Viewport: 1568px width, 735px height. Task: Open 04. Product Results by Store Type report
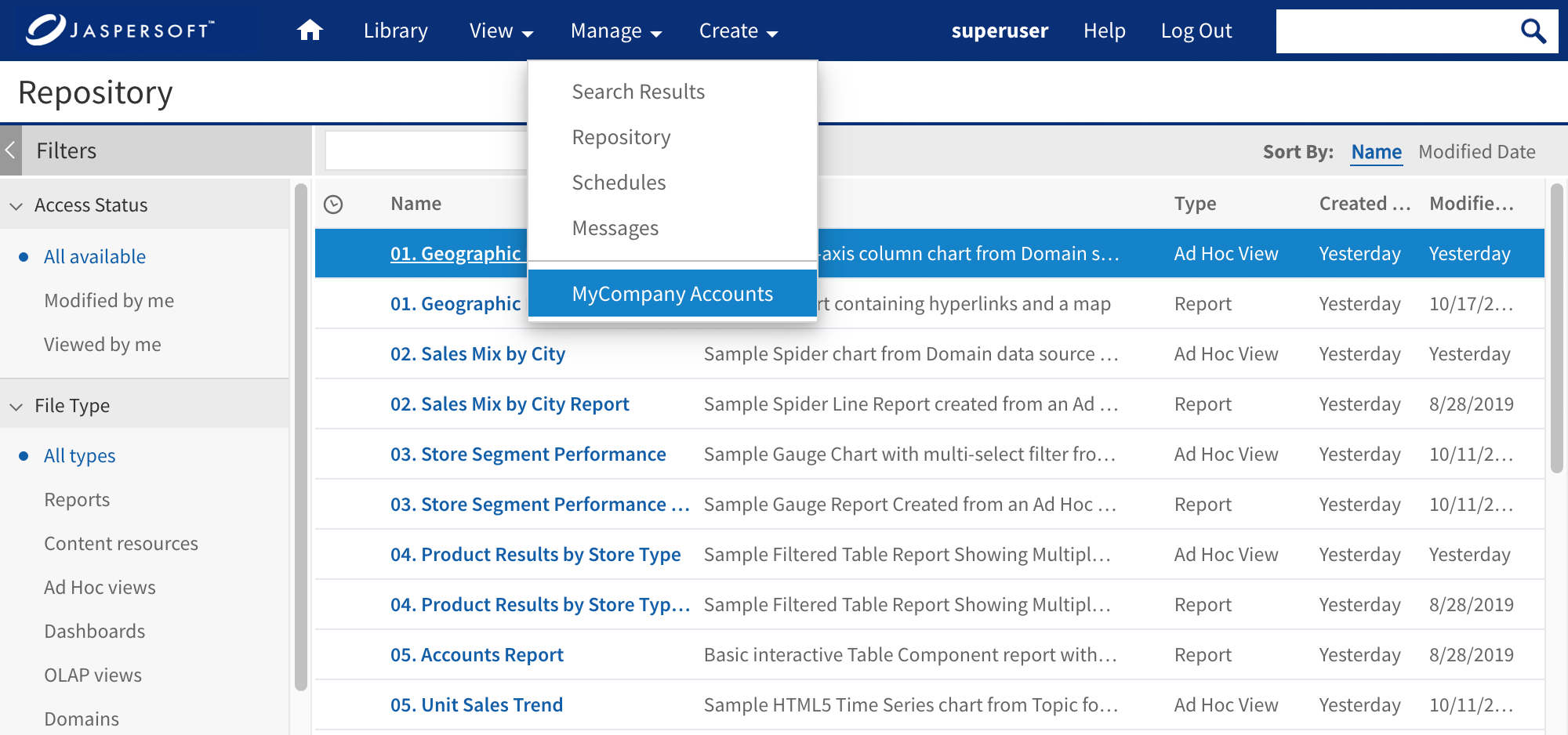point(540,604)
